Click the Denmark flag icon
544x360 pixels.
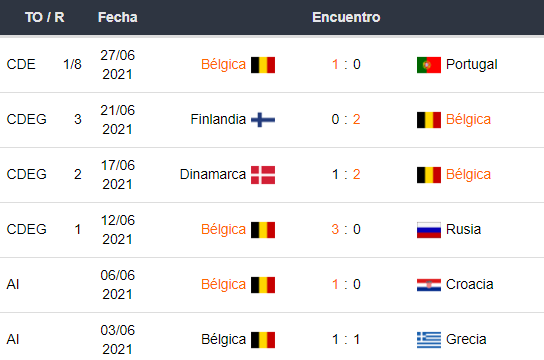tap(263, 175)
